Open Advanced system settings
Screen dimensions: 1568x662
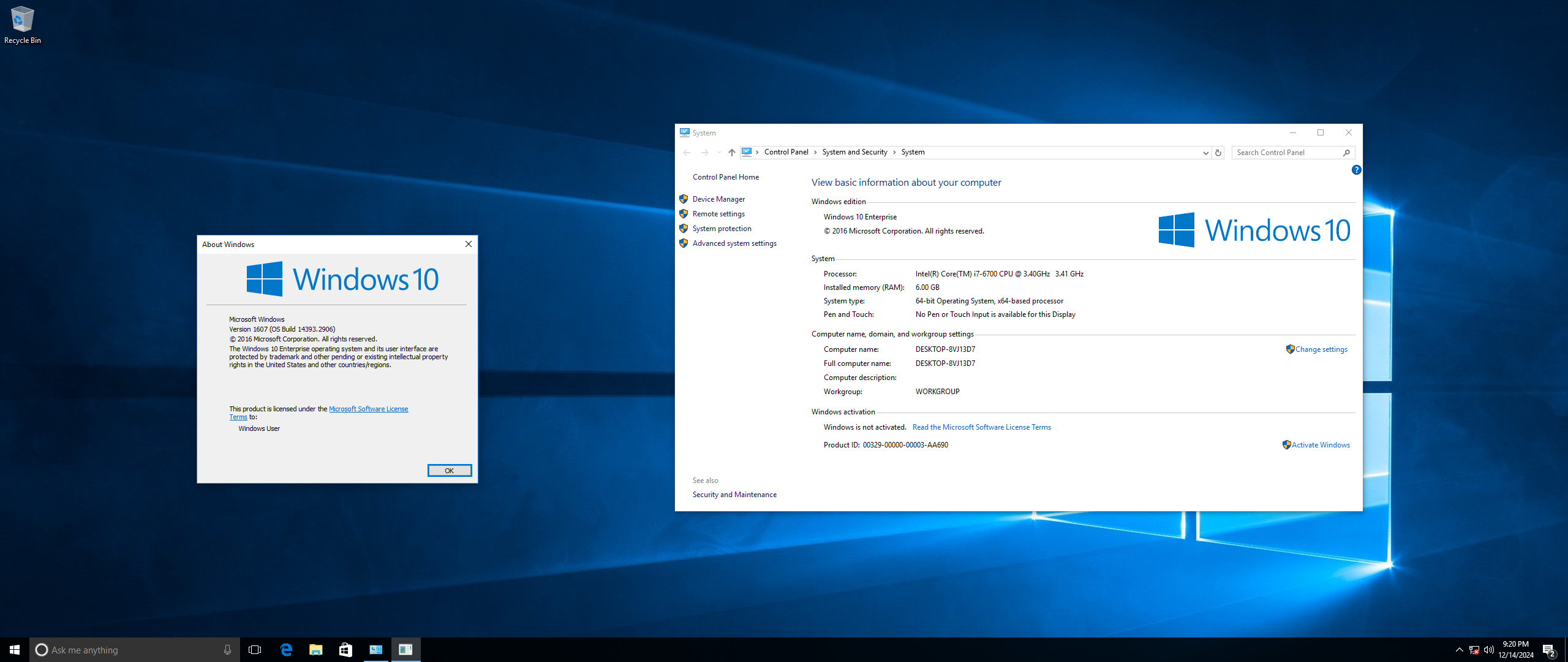pos(734,243)
